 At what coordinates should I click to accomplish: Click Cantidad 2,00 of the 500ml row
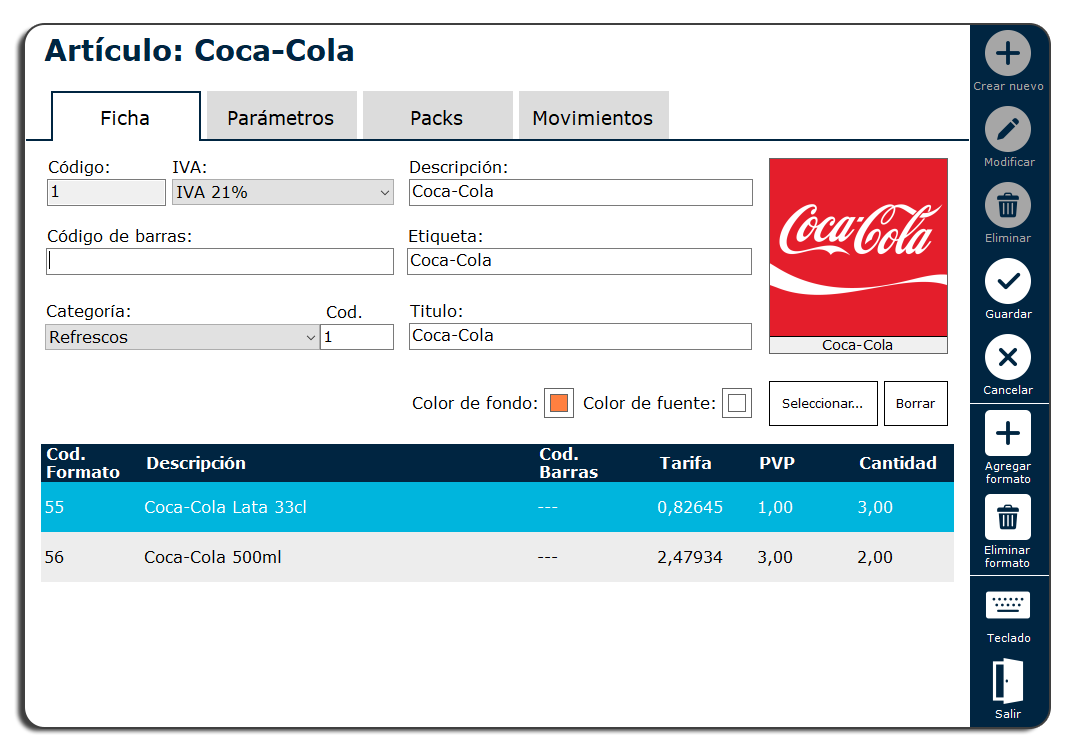coord(875,557)
